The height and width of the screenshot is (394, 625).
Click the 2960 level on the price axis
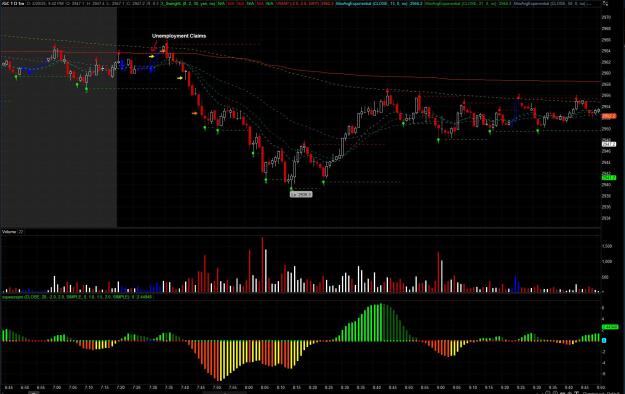tap(606, 73)
